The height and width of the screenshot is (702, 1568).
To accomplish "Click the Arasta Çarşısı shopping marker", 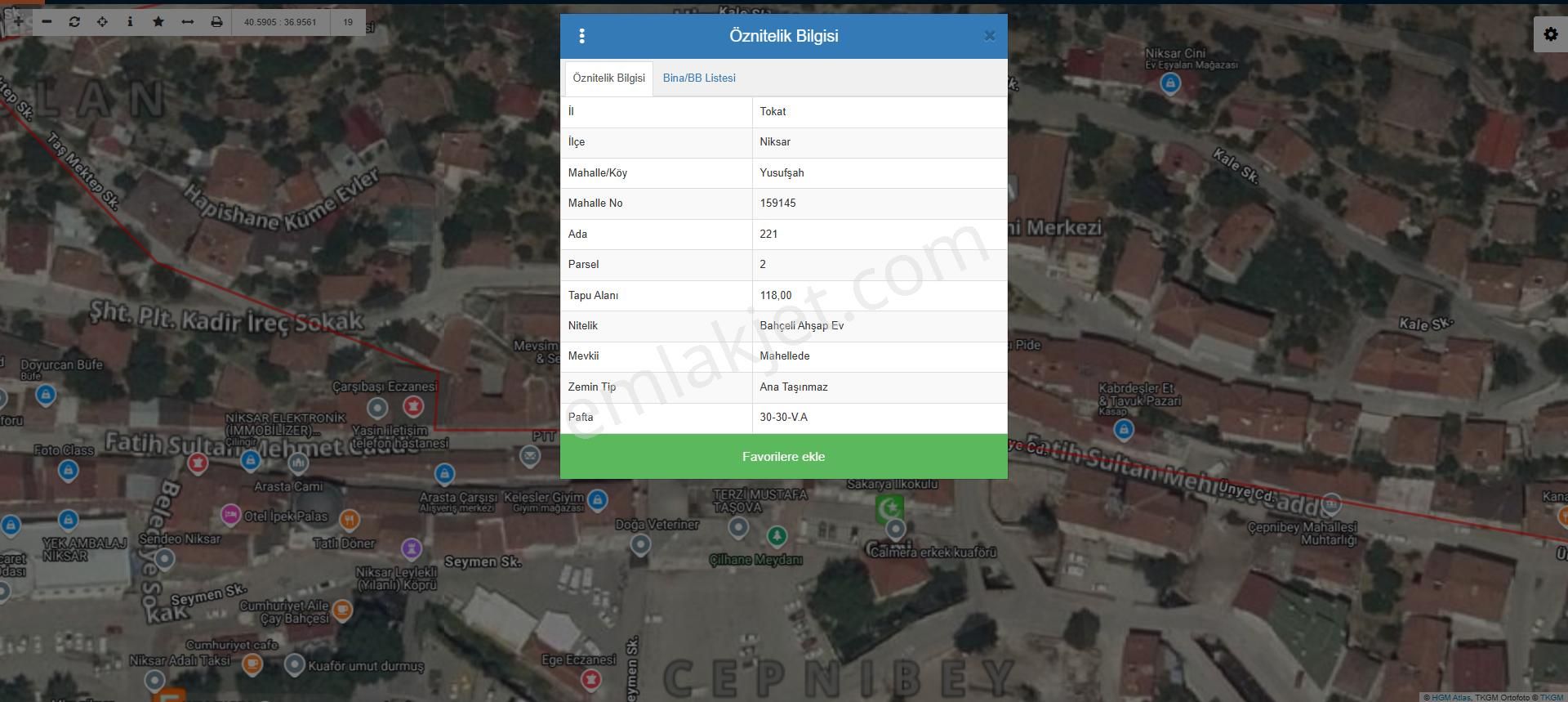I will [444, 472].
